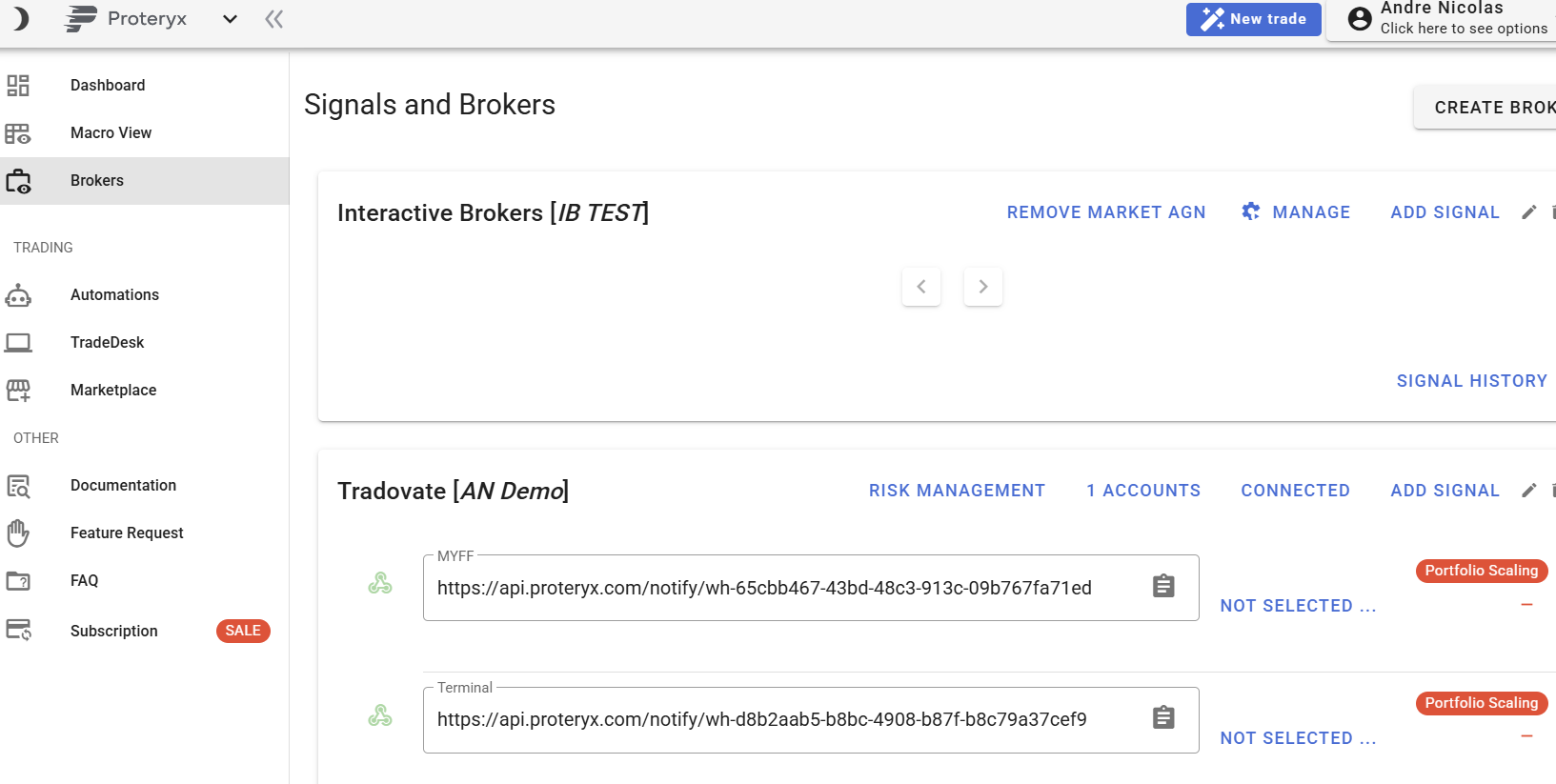Click the magic wand icon on New trade

(x=1212, y=19)
